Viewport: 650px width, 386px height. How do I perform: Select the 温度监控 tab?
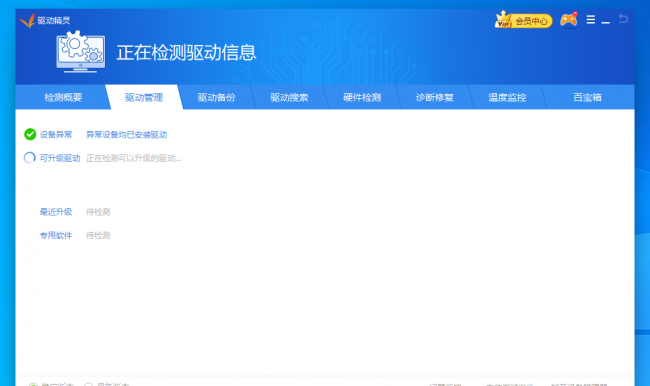[x=507, y=97]
